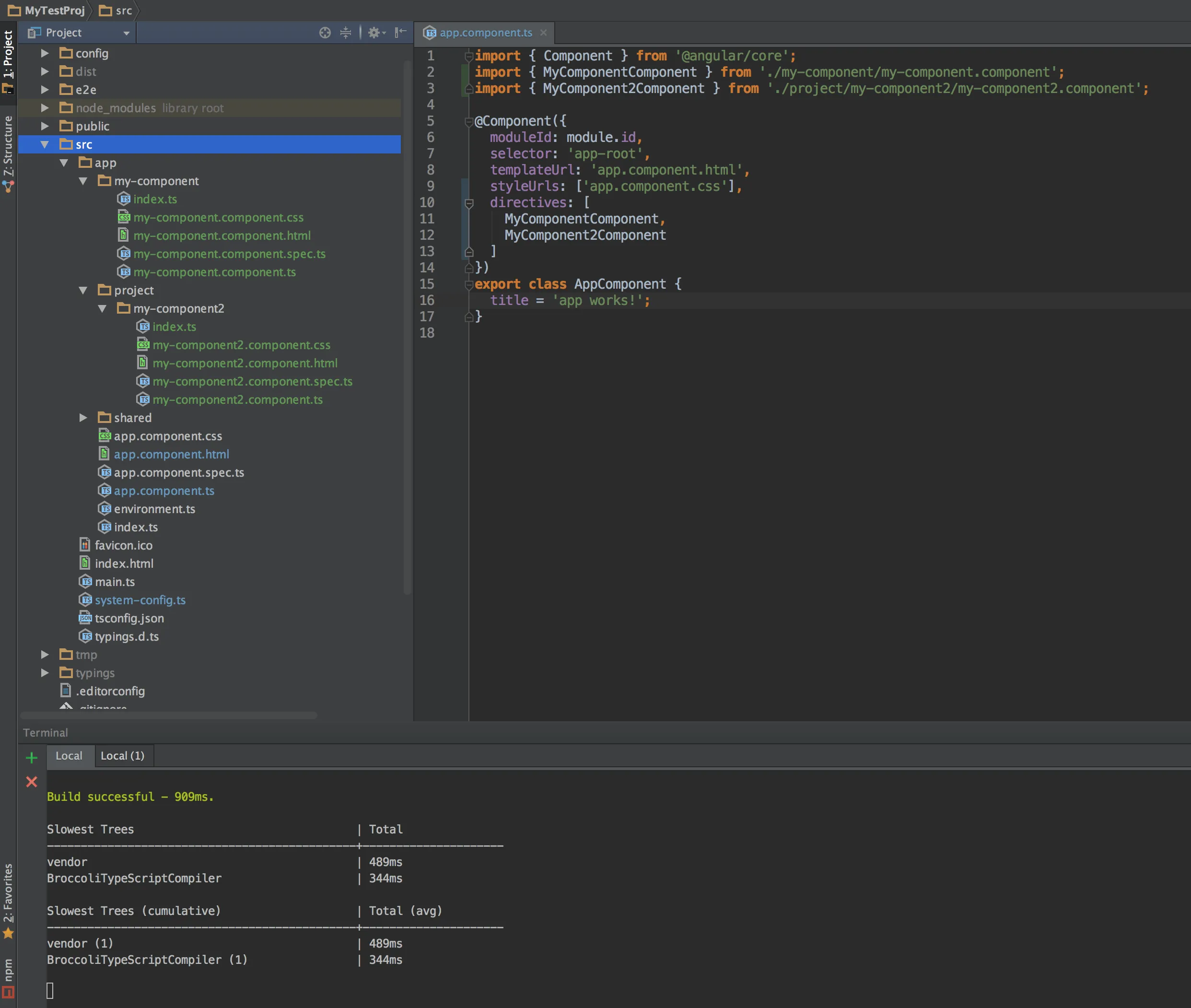
Task: Add new terminal session with plus
Action: (32, 758)
